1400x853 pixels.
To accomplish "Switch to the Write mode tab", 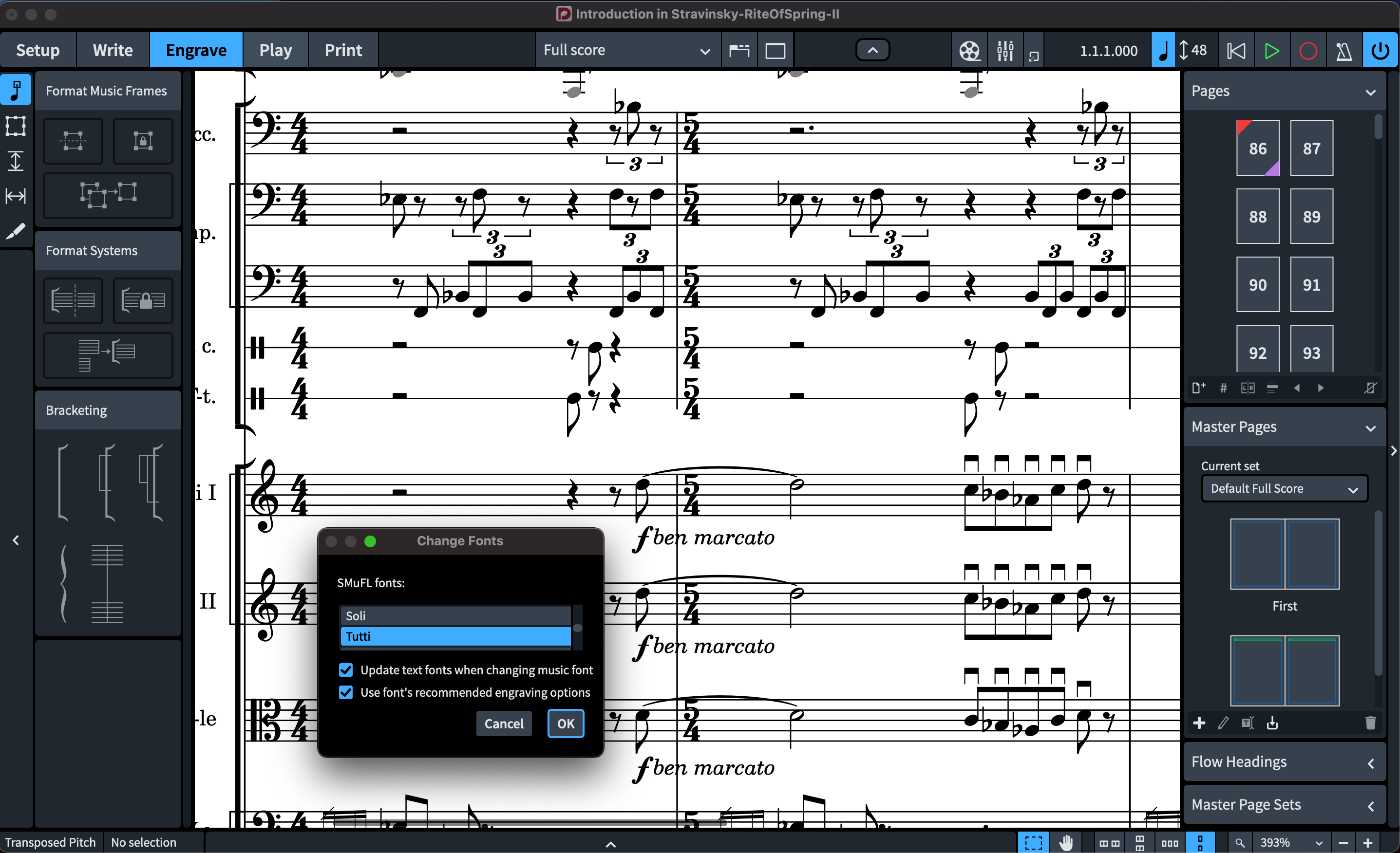I will (113, 51).
